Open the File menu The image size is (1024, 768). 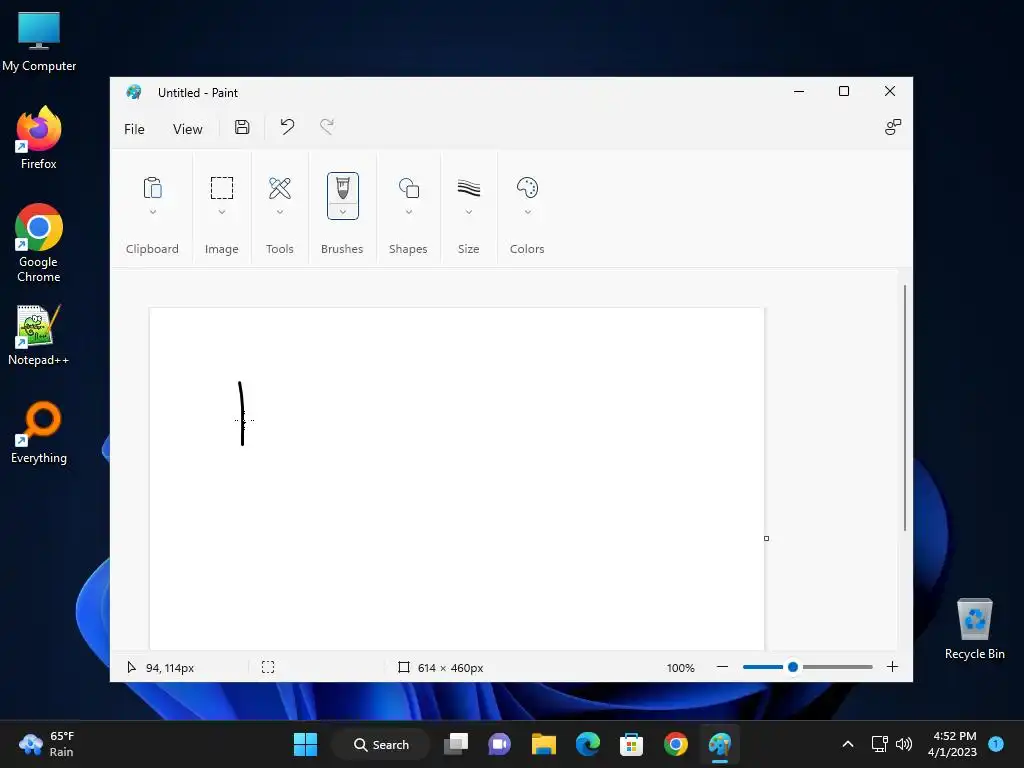[134, 129]
